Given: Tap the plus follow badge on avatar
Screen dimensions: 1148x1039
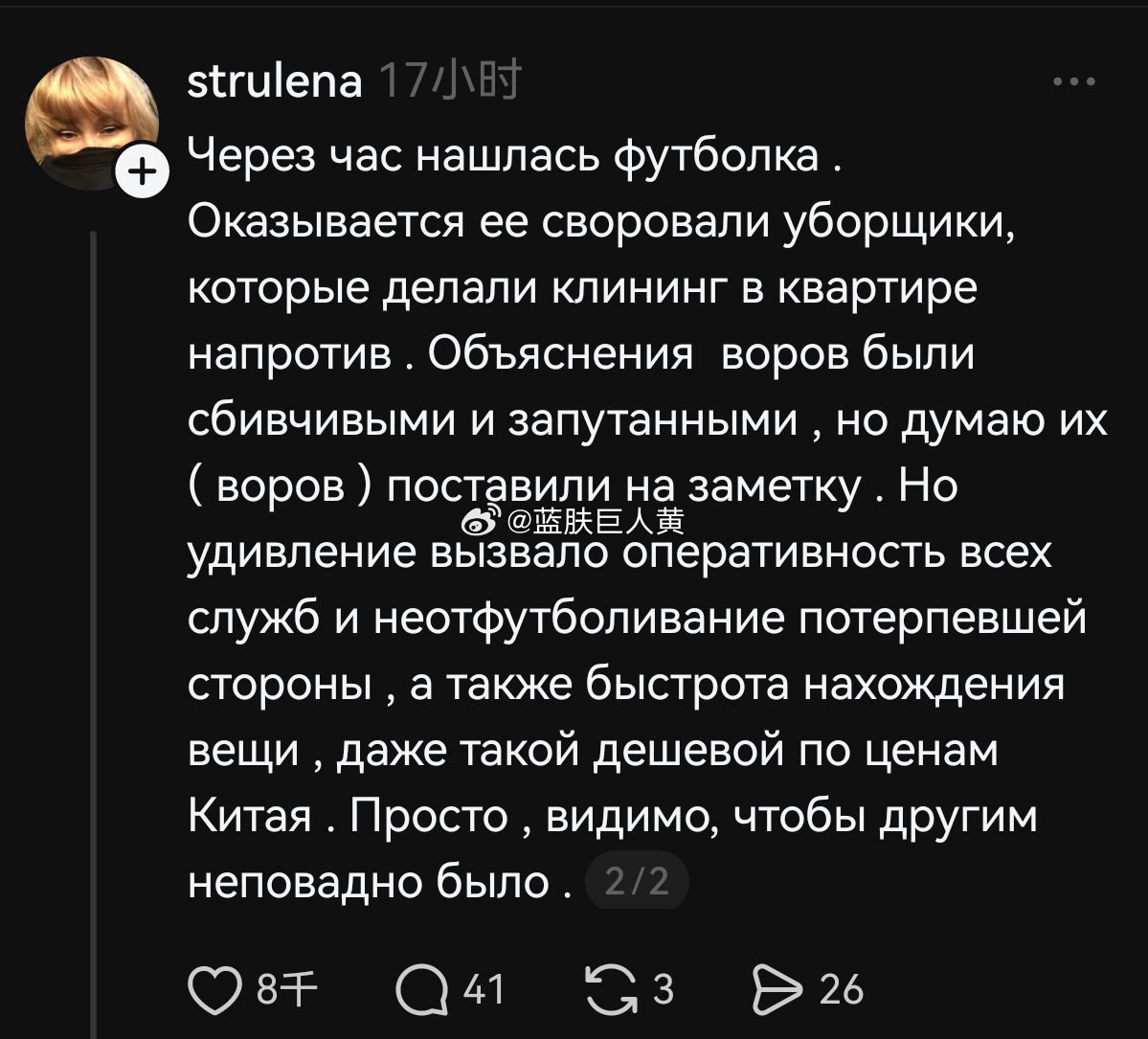Looking at the screenshot, I should [141, 174].
